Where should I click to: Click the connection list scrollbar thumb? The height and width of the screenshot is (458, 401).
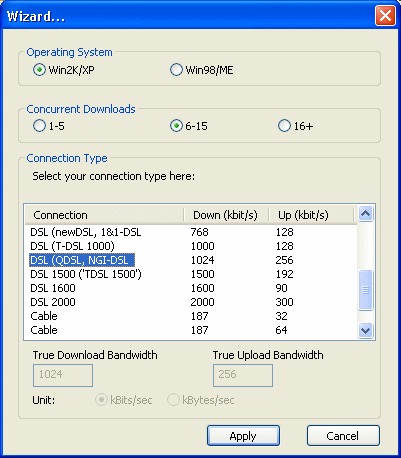pos(366,290)
